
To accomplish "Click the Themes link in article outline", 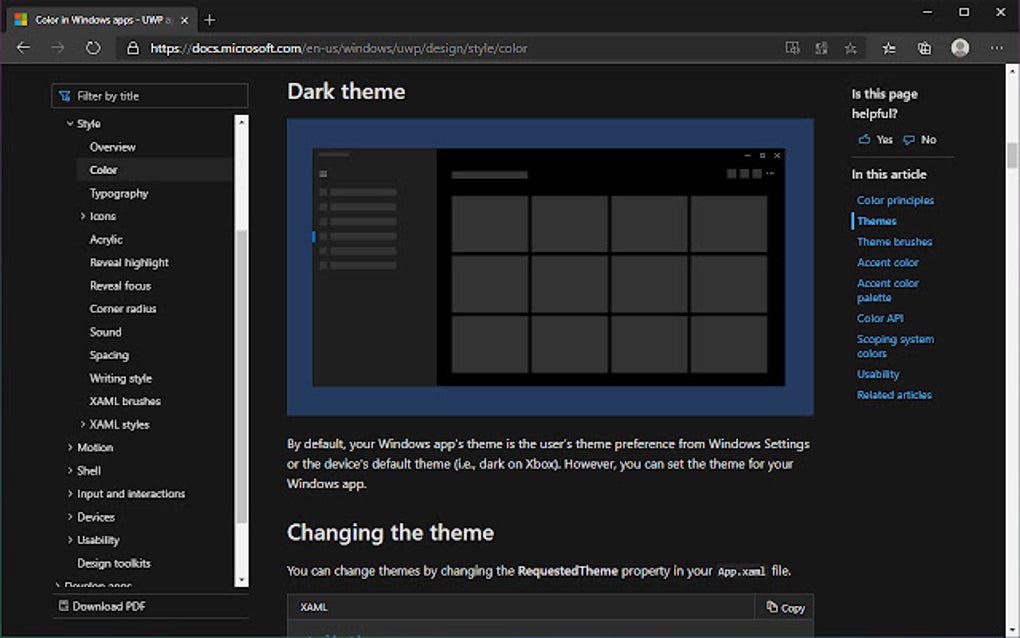I will (876, 220).
